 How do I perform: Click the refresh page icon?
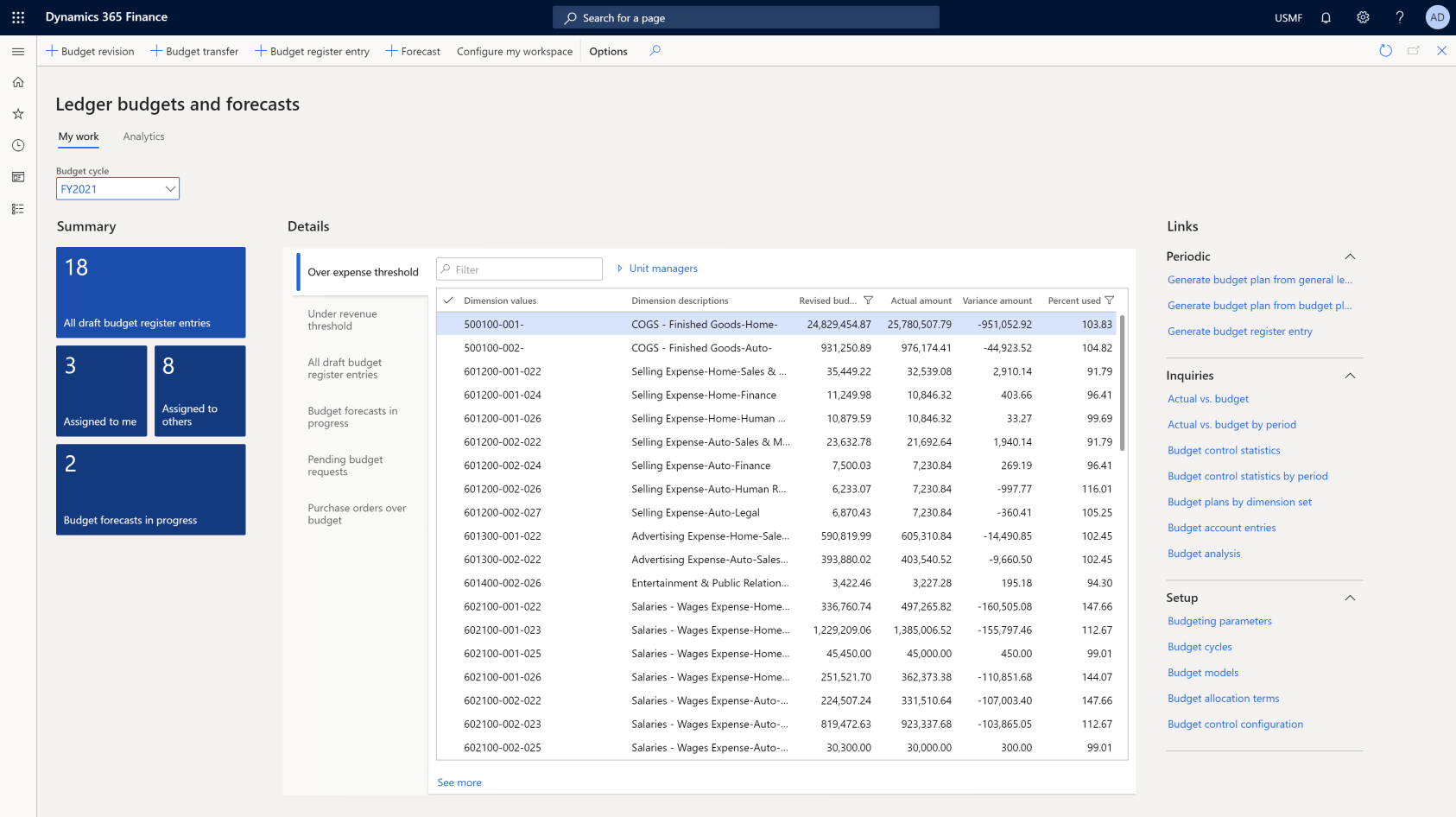tap(1385, 51)
